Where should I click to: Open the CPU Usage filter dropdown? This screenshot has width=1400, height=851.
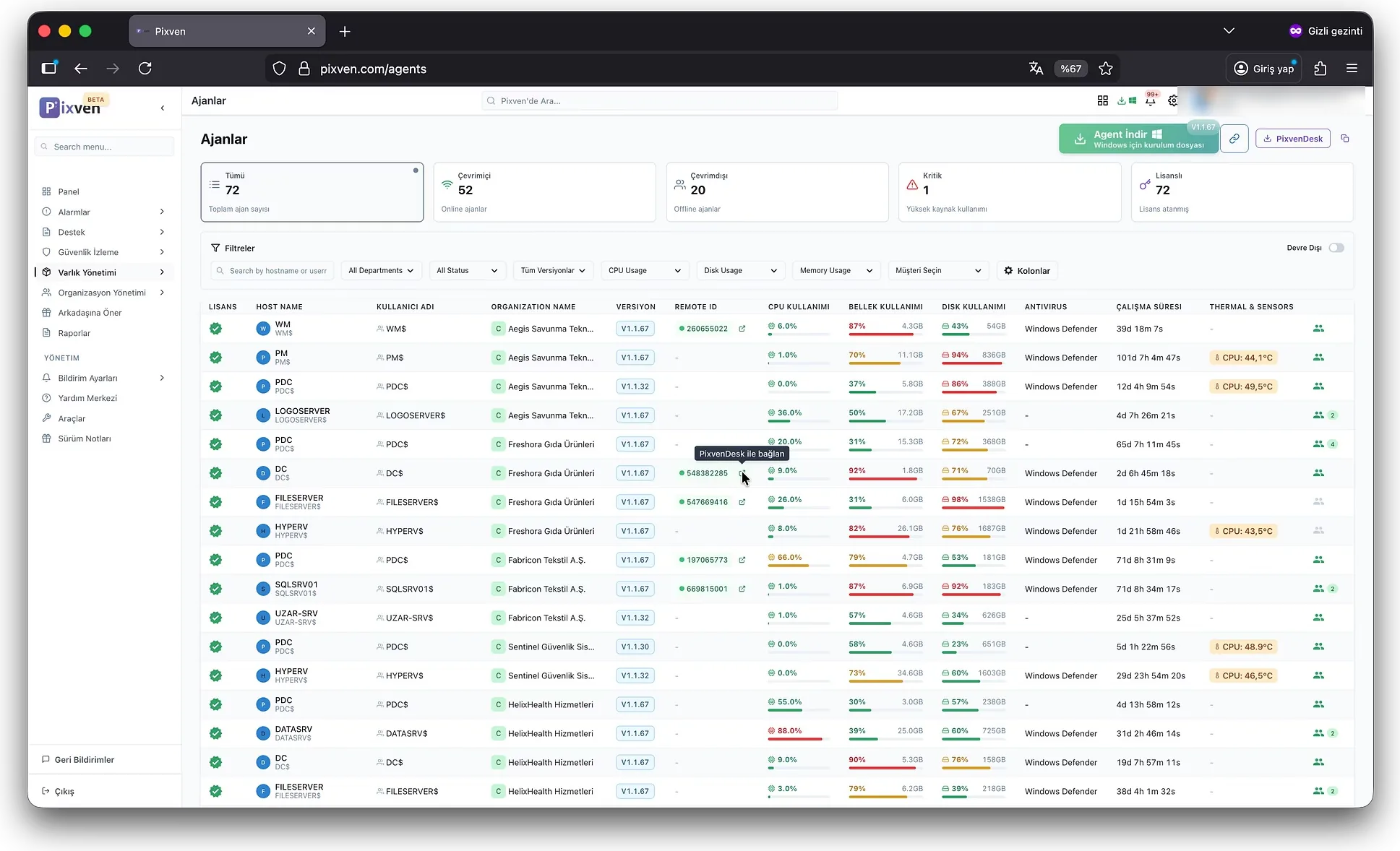pyautogui.click(x=644, y=271)
